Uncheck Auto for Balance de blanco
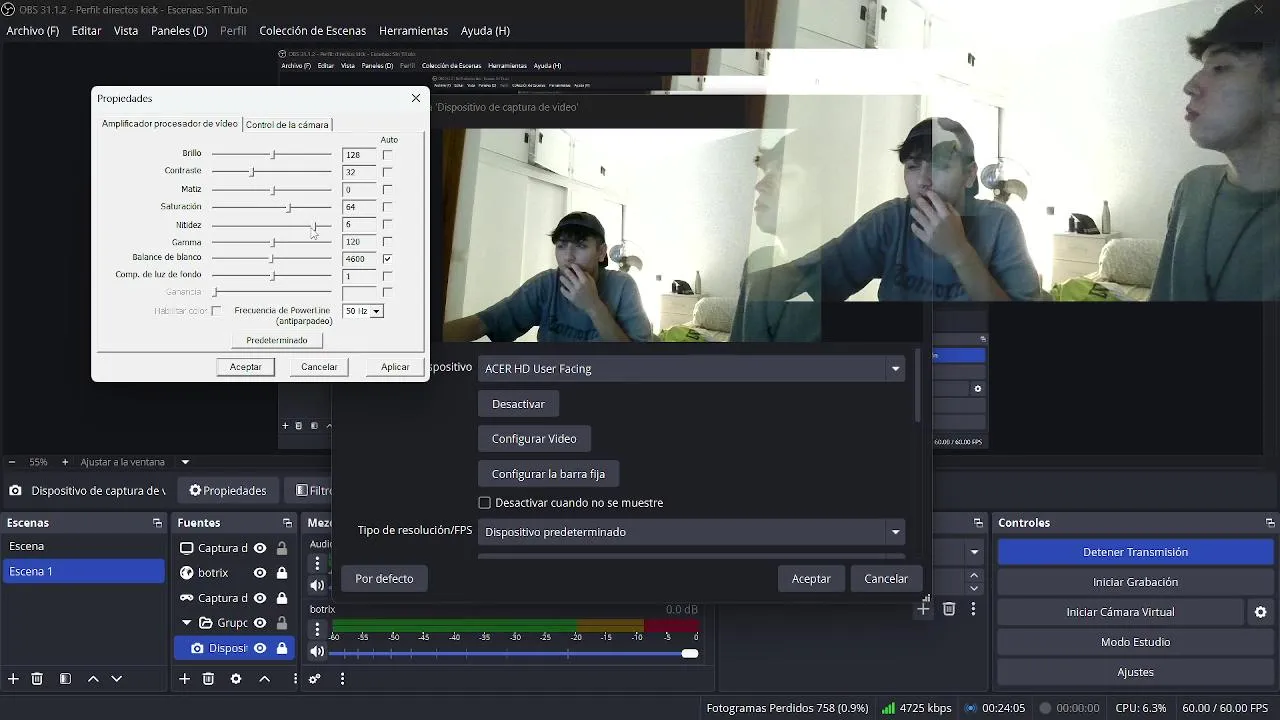The height and width of the screenshot is (720, 1280). pos(387,259)
